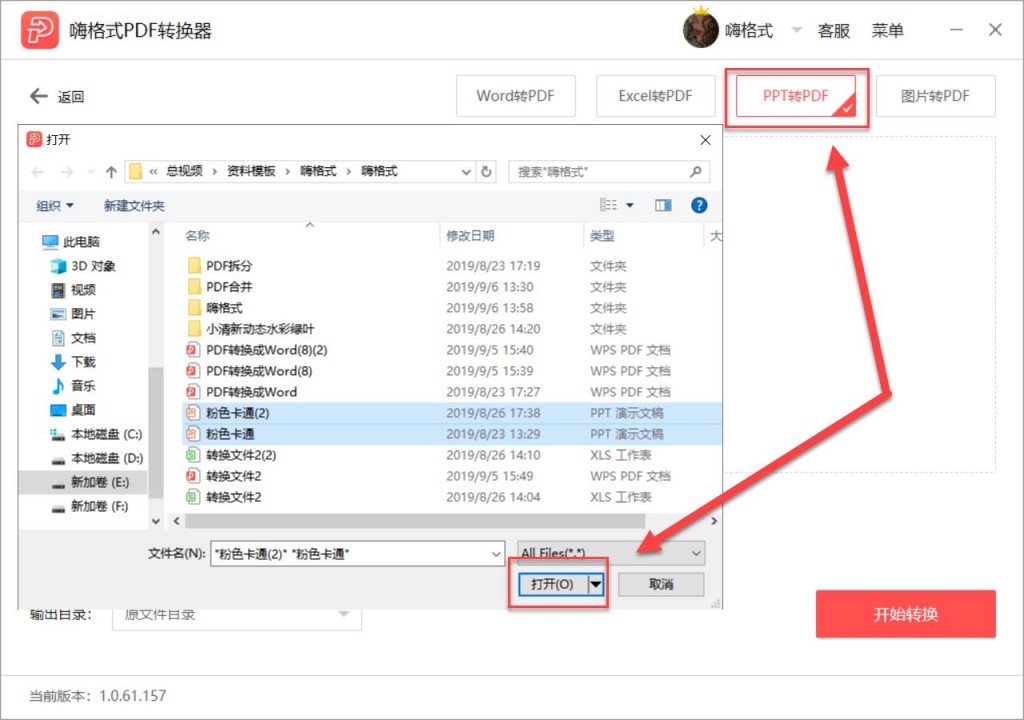The image size is (1024, 720).
Task: Open the 客服 menu item
Action: (x=833, y=31)
